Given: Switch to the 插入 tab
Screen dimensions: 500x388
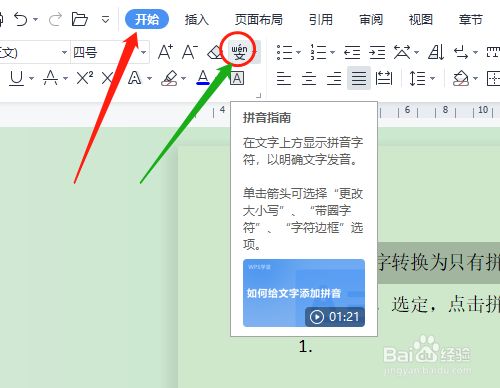Looking at the screenshot, I should coord(197,20).
